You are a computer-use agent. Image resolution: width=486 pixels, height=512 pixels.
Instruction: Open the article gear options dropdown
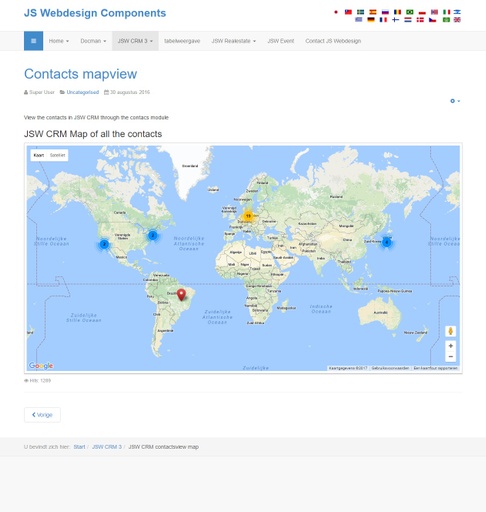coord(455,101)
